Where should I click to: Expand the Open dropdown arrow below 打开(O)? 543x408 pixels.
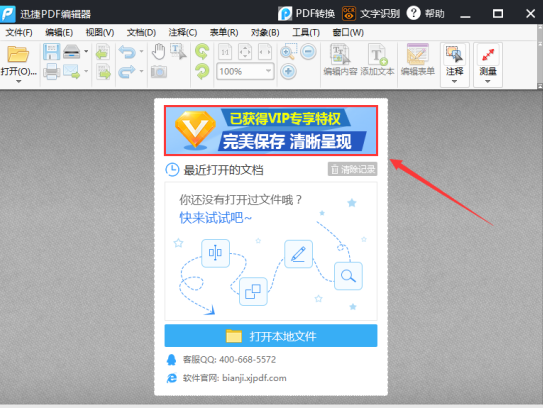19,81
